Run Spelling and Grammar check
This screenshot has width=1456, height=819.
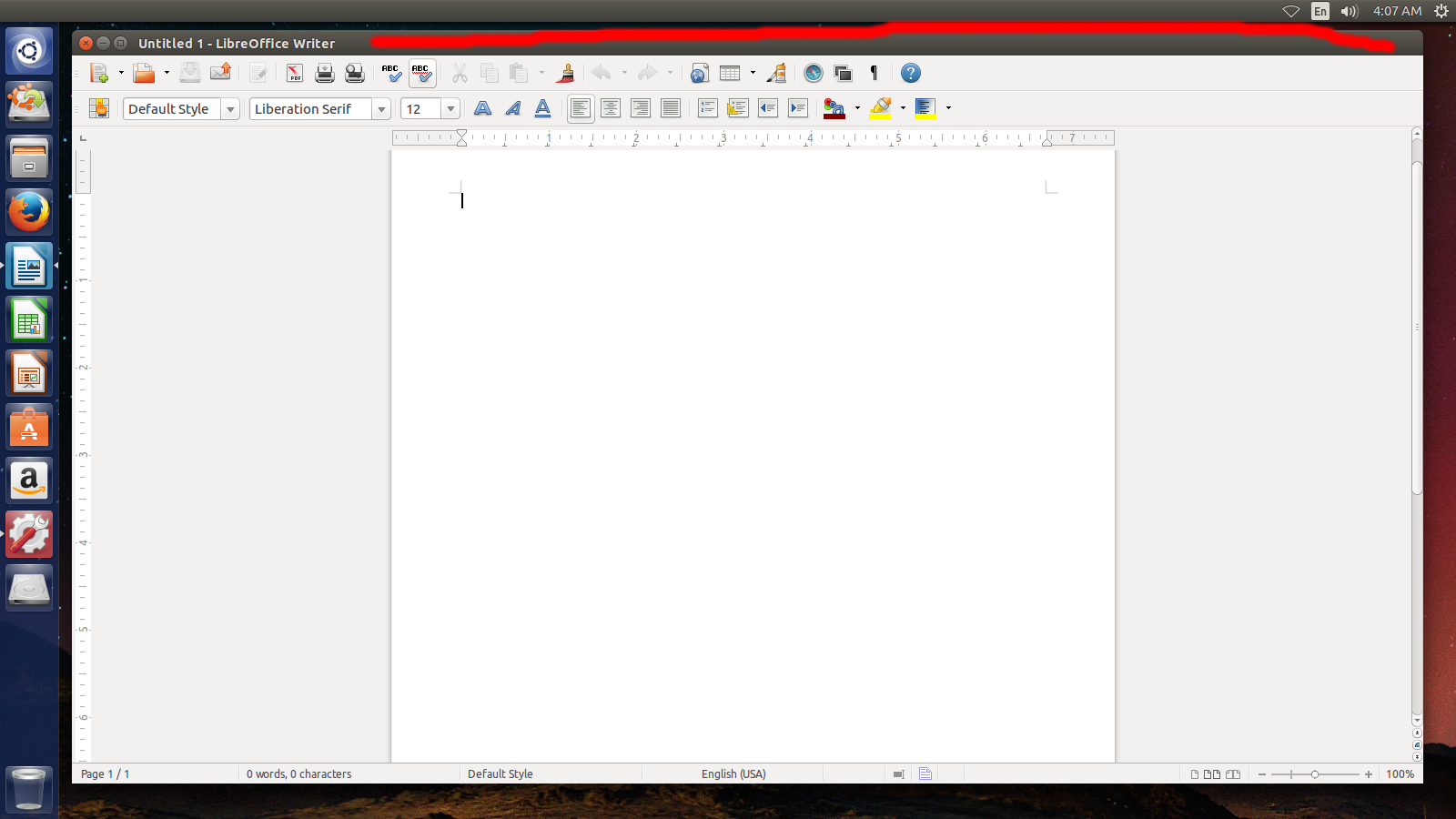tap(391, 73)
